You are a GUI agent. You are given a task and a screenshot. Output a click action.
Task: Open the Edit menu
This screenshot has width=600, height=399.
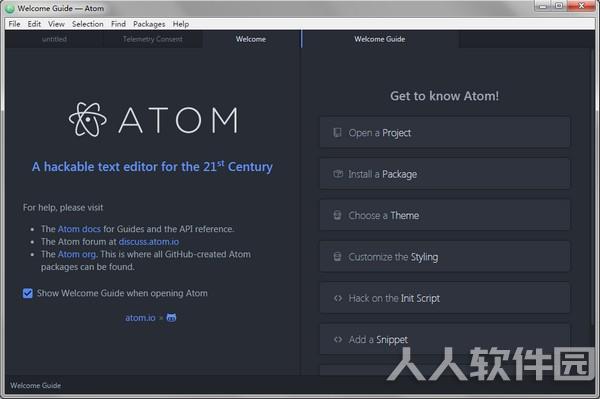pos(34,24)
